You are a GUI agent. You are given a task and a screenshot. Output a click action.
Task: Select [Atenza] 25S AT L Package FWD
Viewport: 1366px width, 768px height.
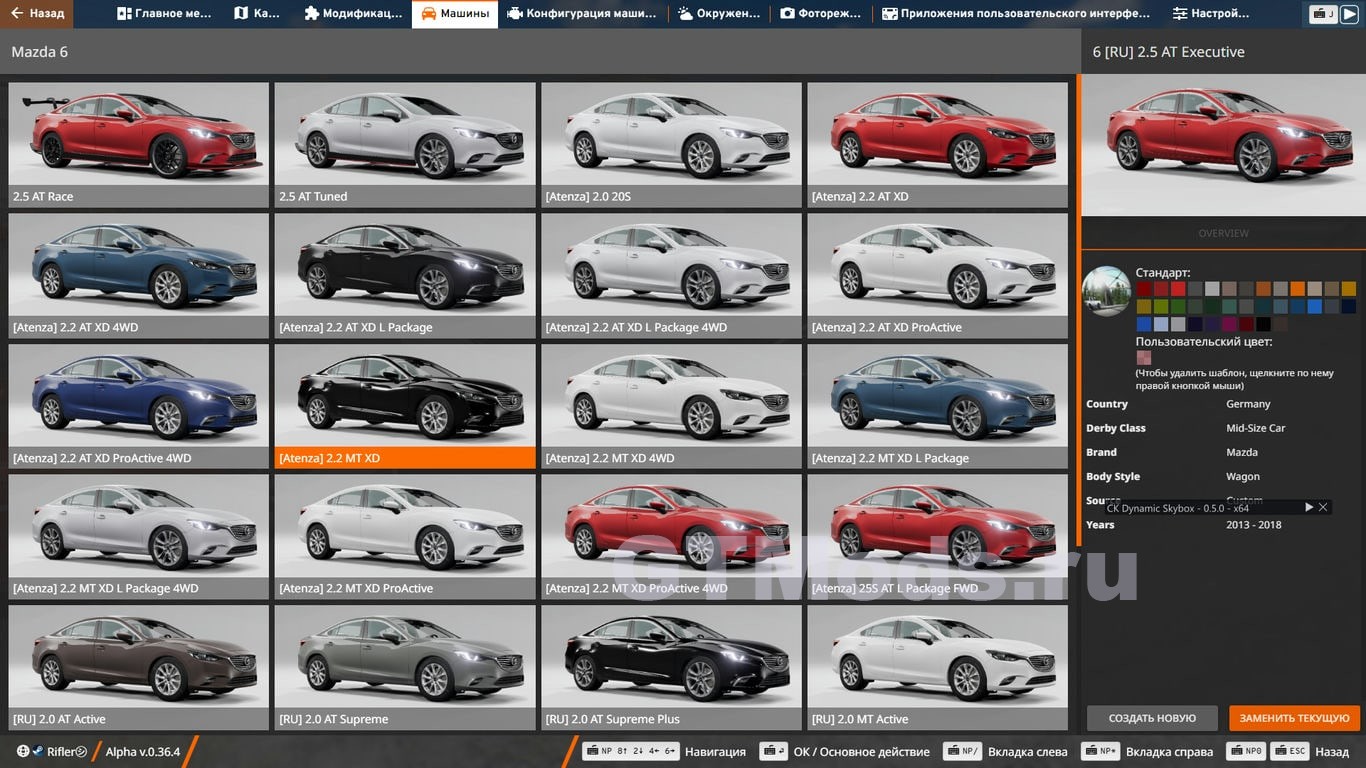click(937, 536)
